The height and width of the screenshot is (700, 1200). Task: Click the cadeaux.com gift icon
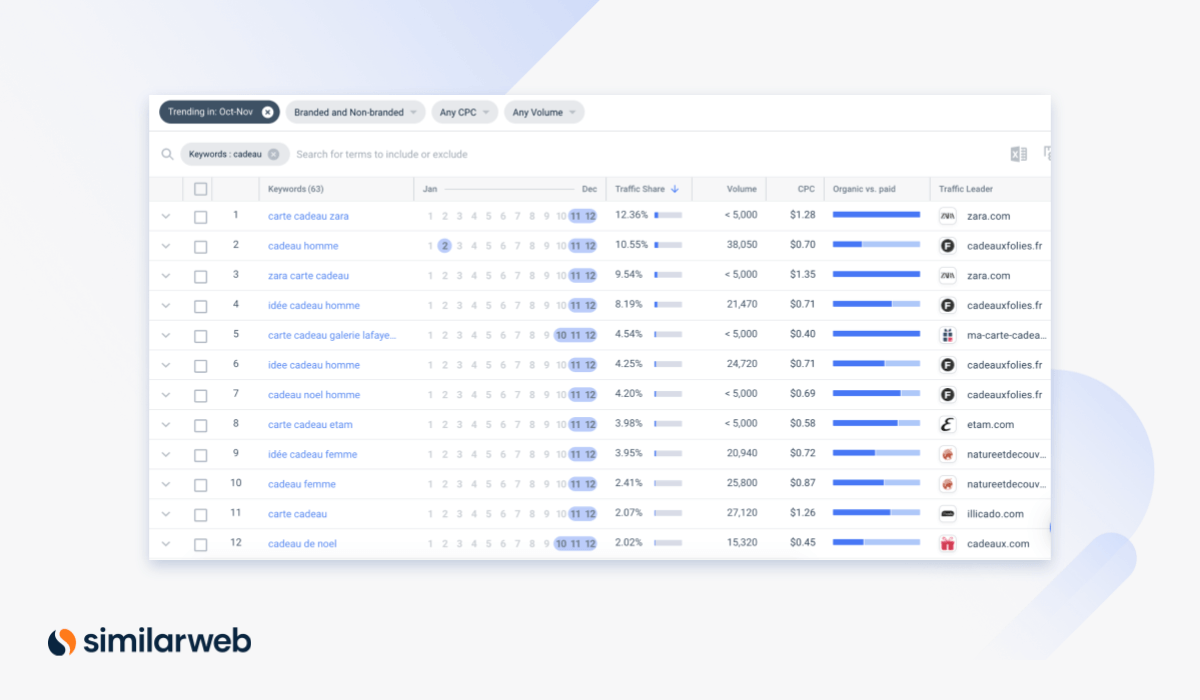point(947,544)
